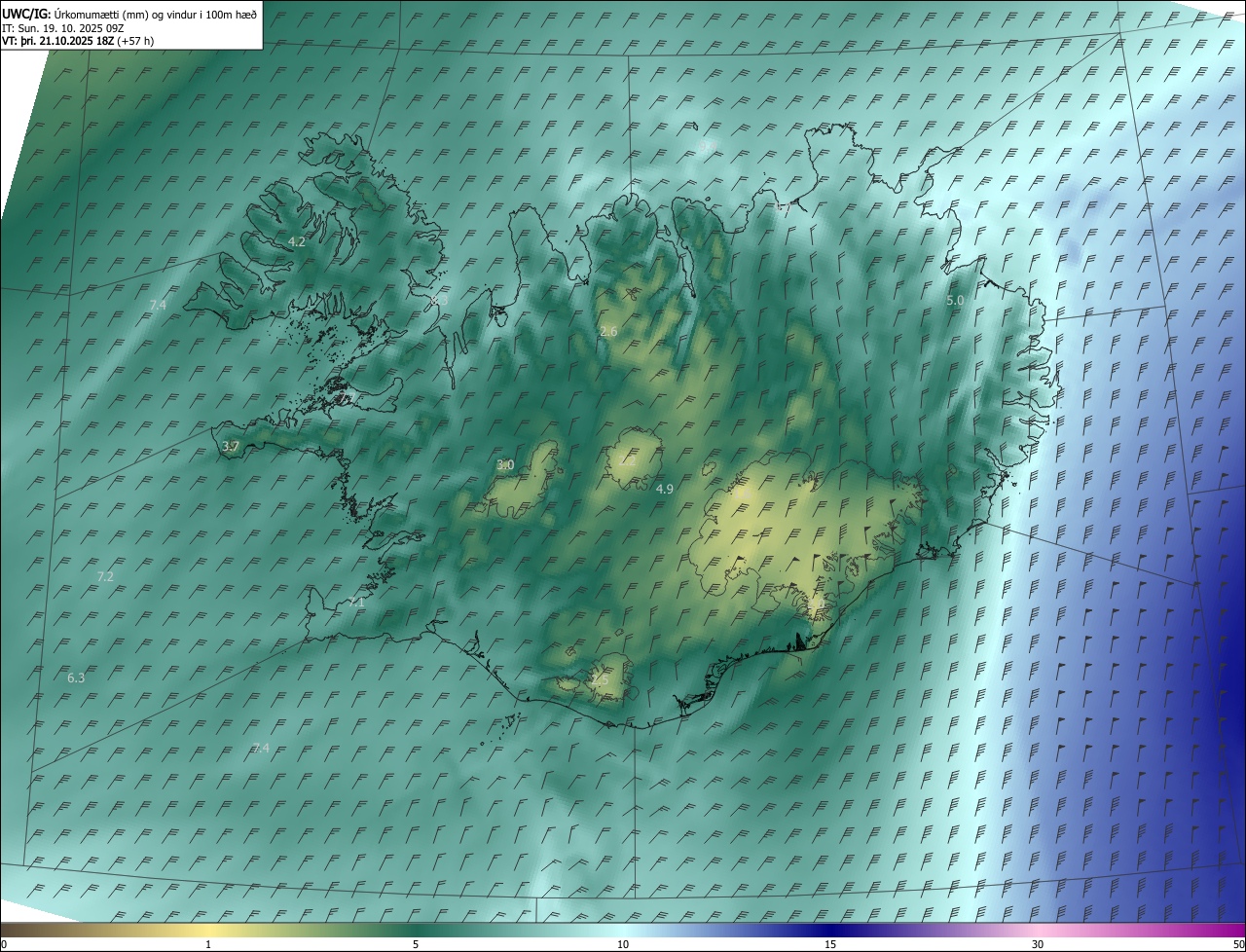The width and height of the screenshot is (1246, 952).
Task: Click the 8.3 value near the Húnaflói bay coast
Action: pyautogui.click(x=439, y=302)
